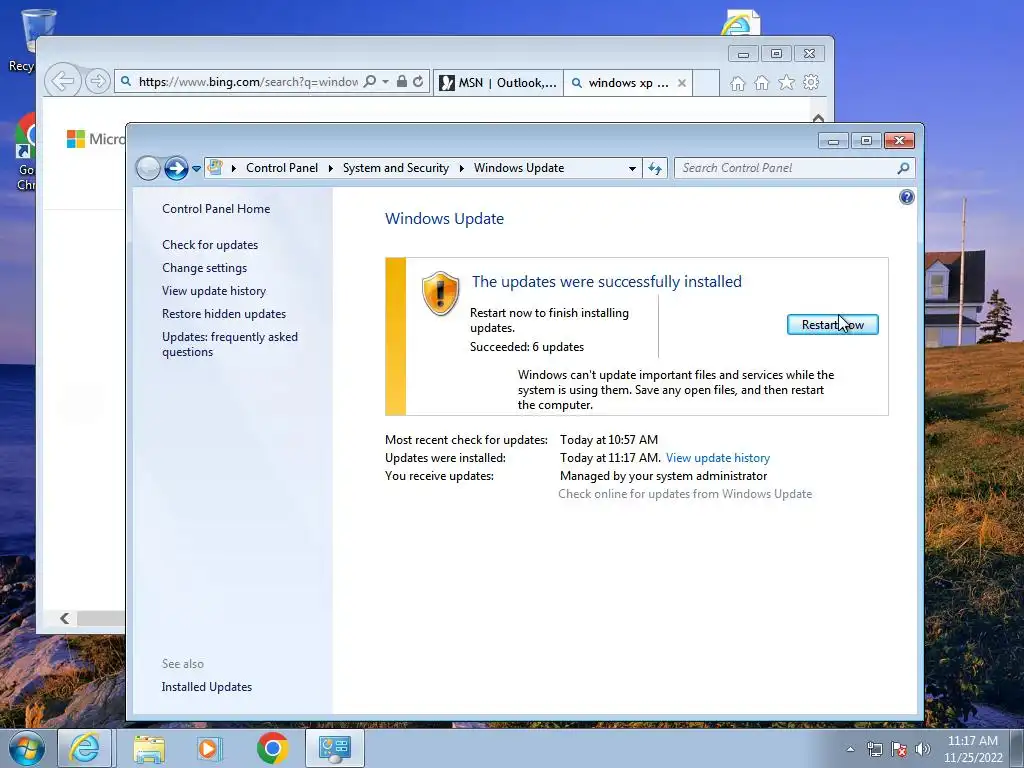1024x768 pixels.
Task: Minimize the Internet Explorer window
Action: click(743, 54)
